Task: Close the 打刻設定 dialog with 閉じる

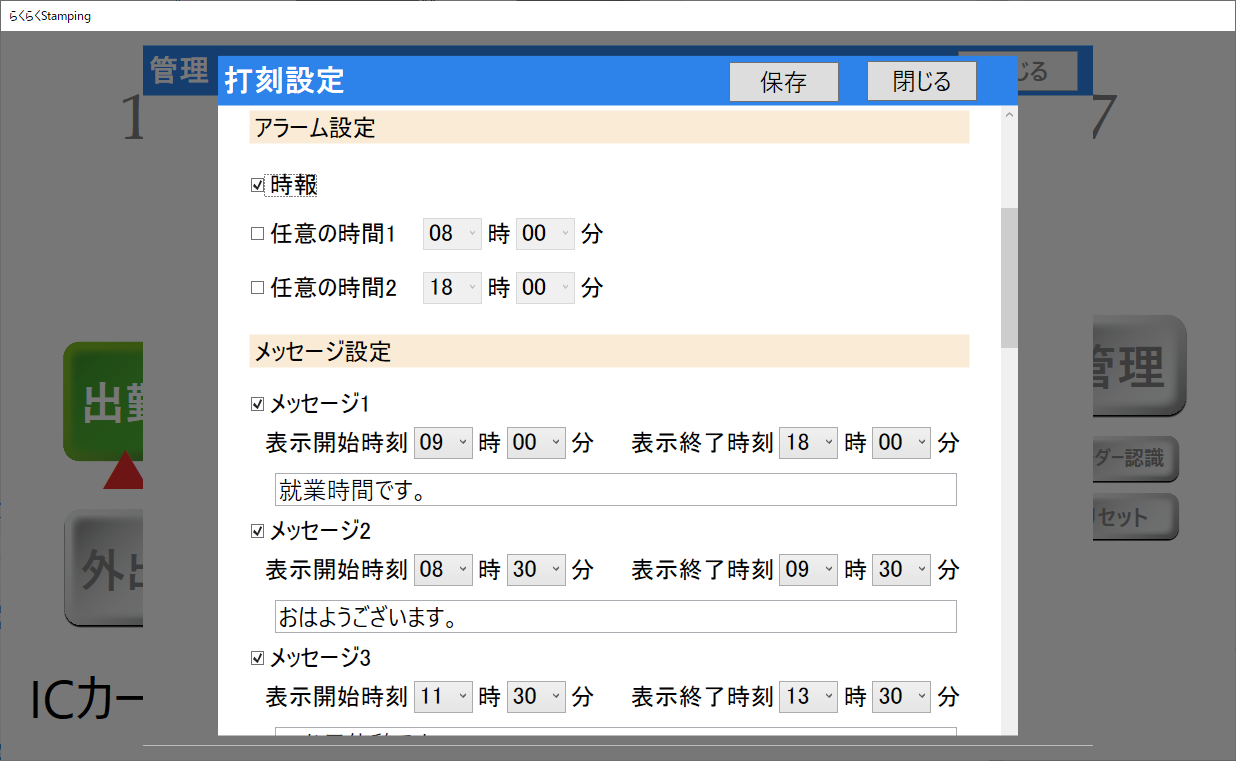Action: [921, 81]
